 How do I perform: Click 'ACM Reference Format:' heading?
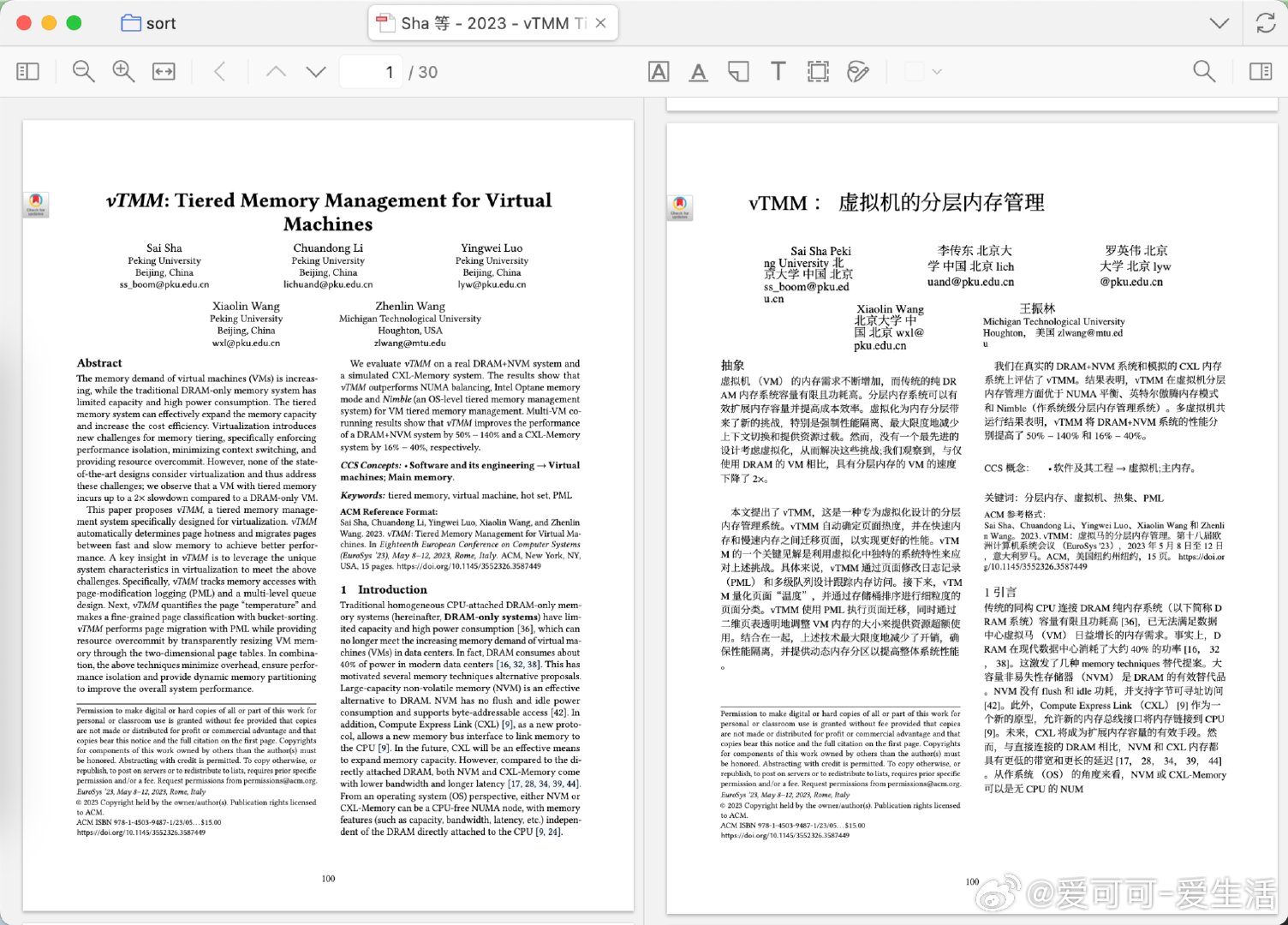[x=389, y=511]
